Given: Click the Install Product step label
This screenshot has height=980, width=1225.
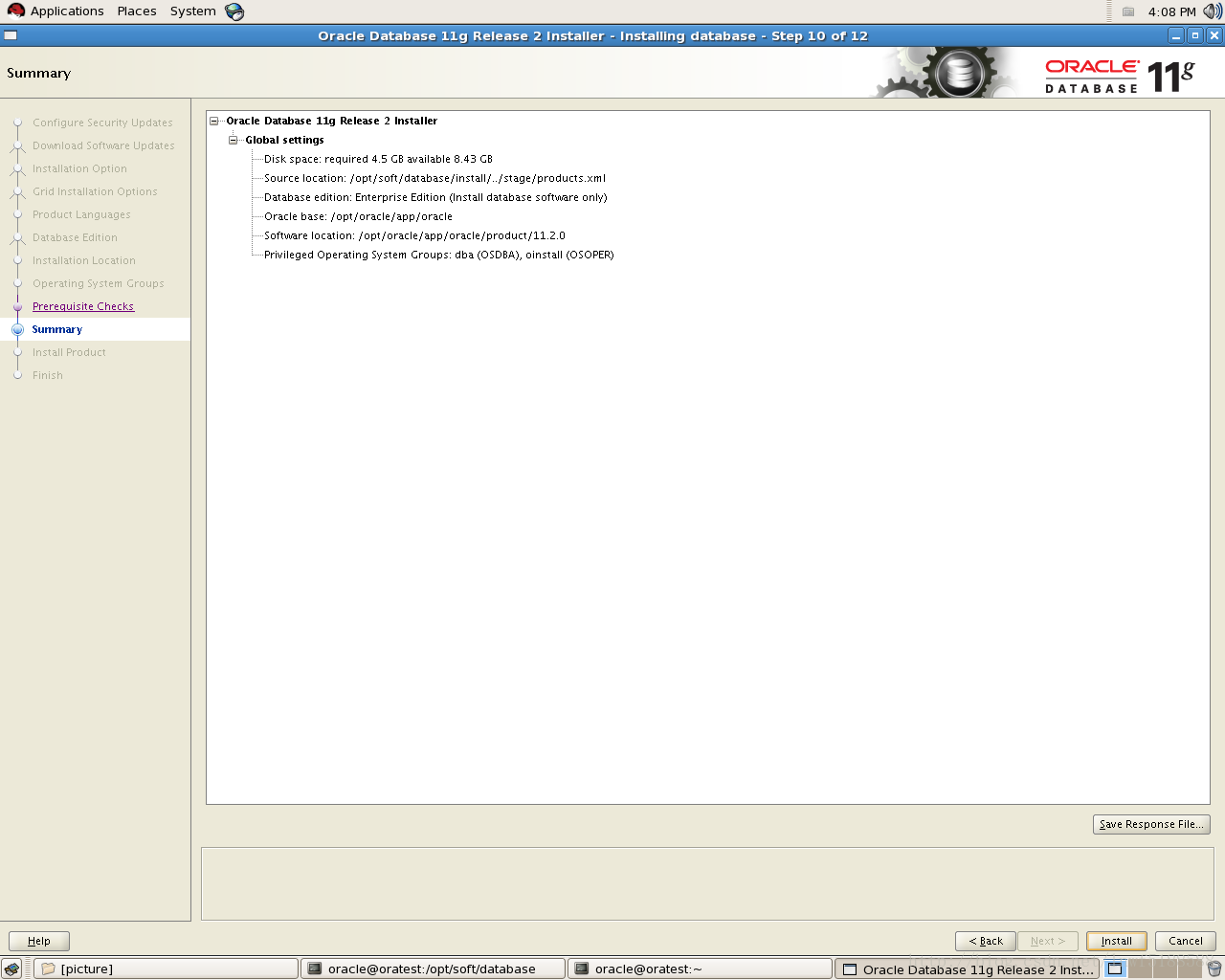Looking at the screenshot, I should pyautogui.click(x=69, y=352).
